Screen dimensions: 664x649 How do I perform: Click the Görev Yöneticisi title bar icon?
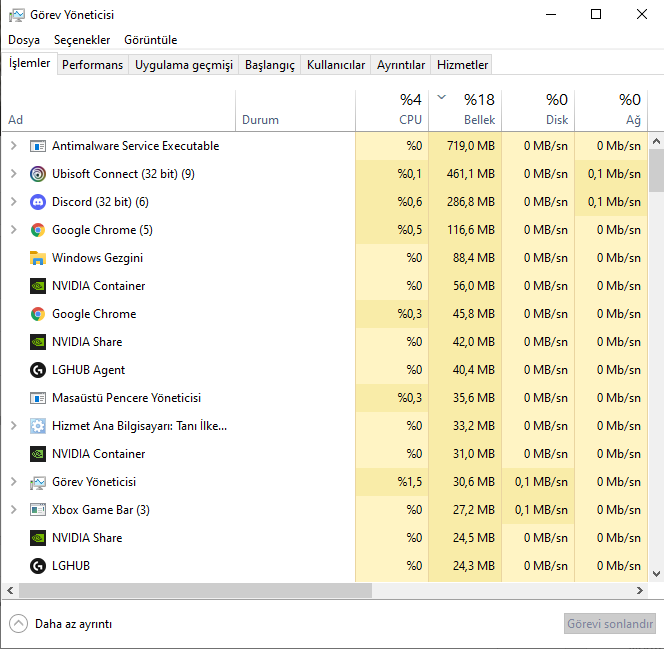pos(17,15)
